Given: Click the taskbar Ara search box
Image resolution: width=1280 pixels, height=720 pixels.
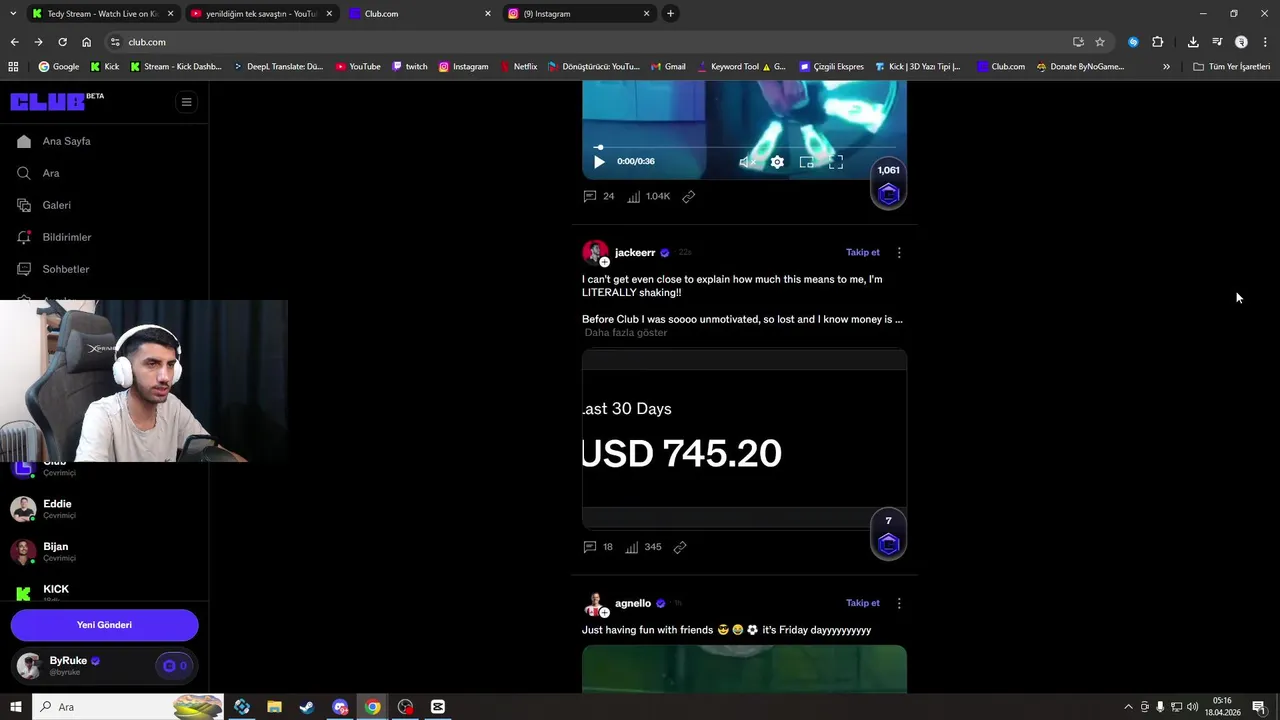Looking at the screenshot, I should 128,707.
